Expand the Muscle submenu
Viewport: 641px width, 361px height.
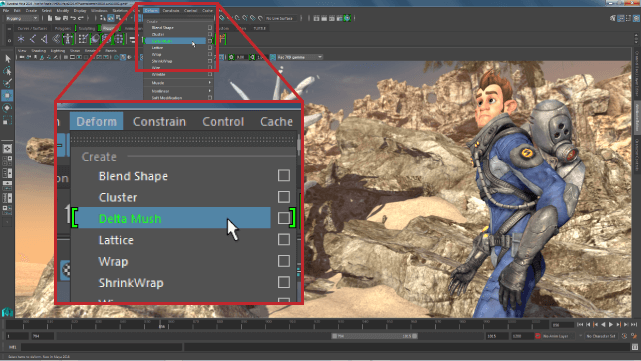pos(178,83)
